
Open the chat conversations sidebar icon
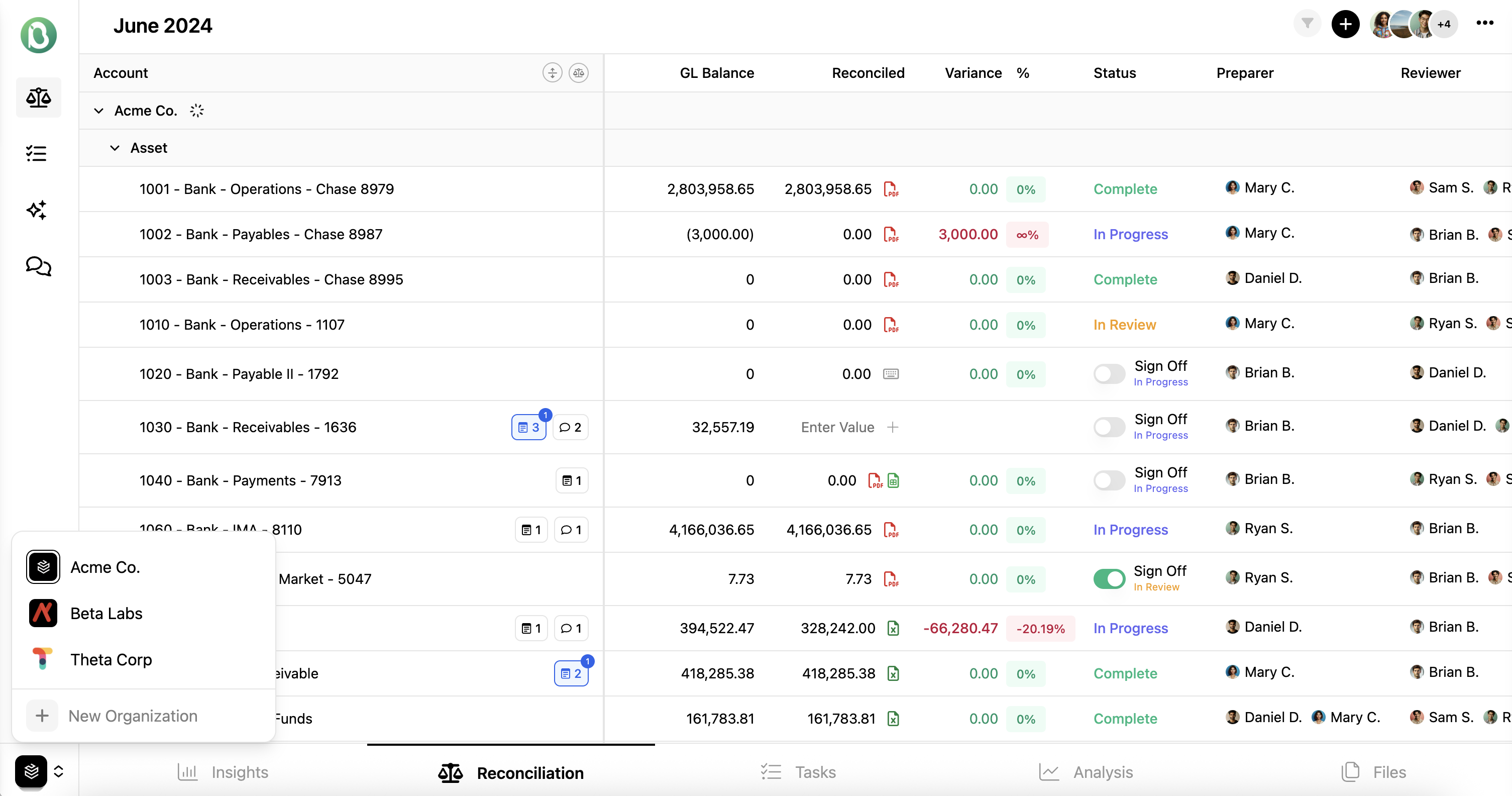click(38, 266)
